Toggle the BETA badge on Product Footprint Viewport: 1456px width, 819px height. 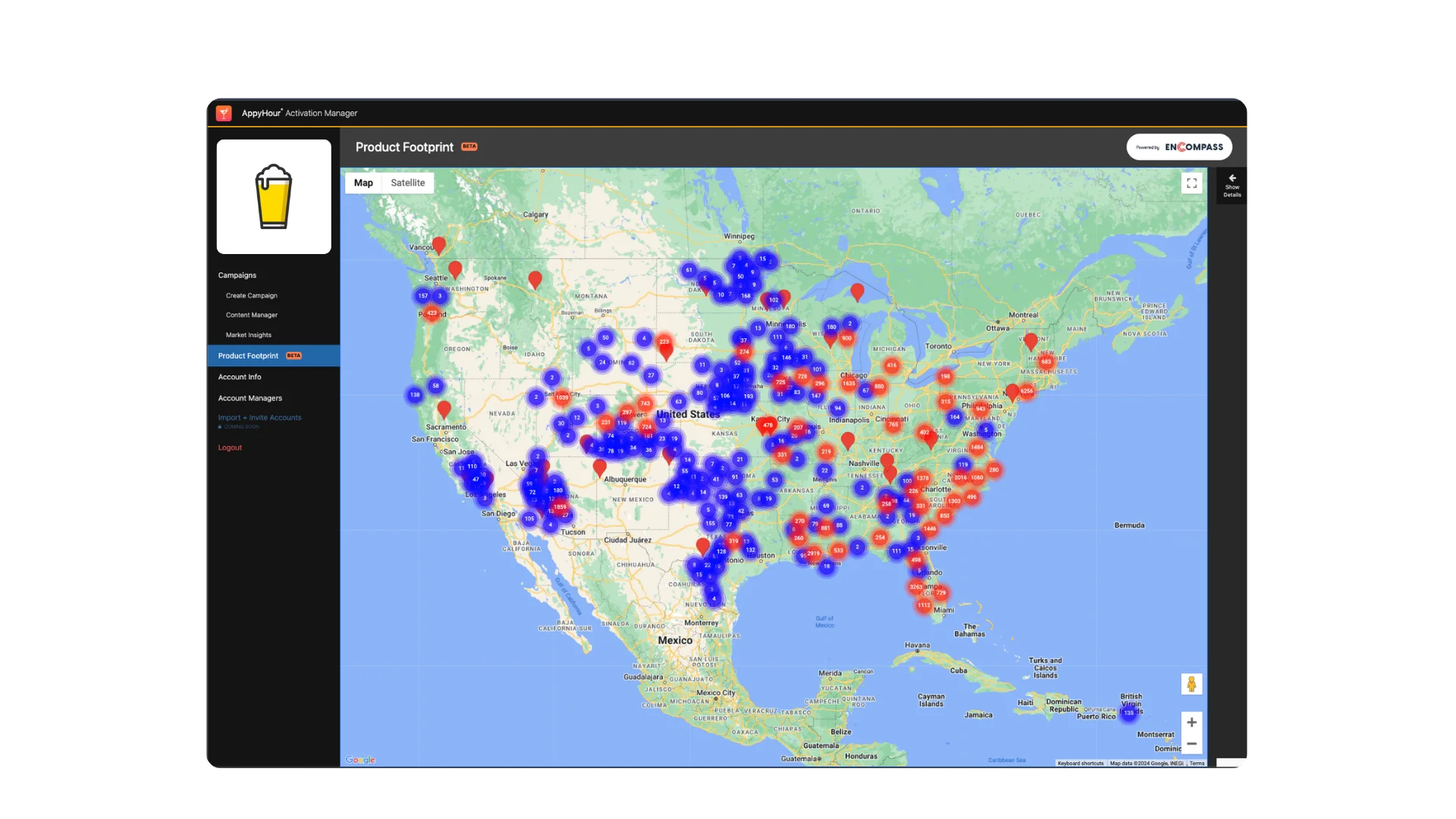[x=293, y=355]
